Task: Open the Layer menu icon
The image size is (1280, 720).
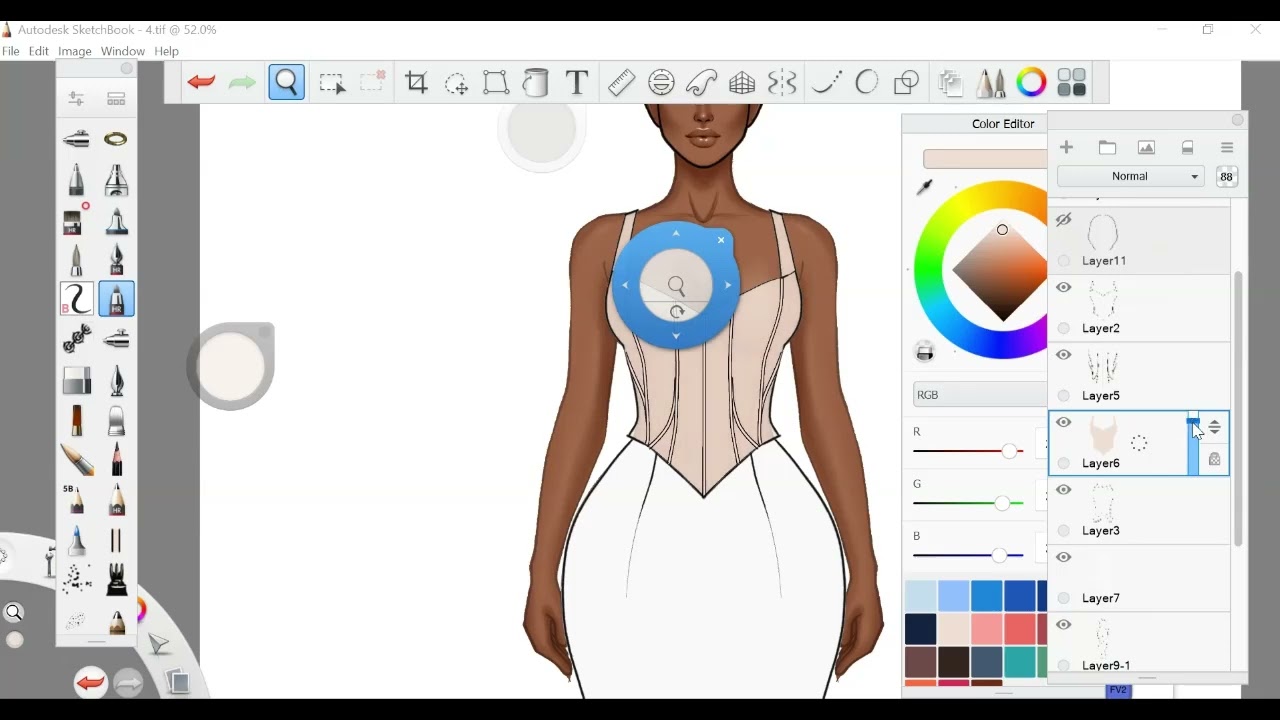Action: (1228, 148)
